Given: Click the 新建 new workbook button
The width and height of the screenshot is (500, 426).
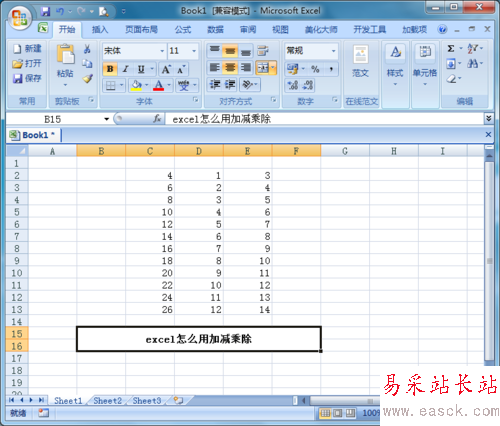Looking at the screenshot, I should pos(27,49).
